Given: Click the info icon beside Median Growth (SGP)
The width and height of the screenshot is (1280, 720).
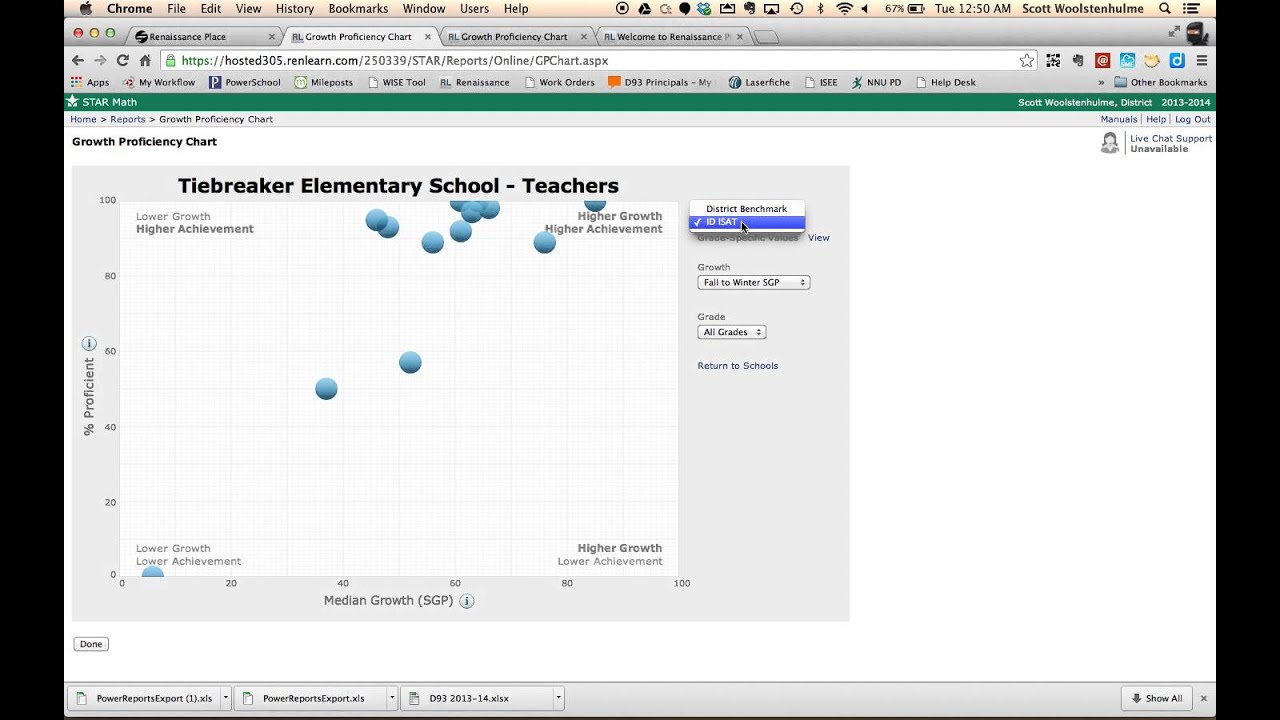Looking at the screenshot, I should (466, 600).
